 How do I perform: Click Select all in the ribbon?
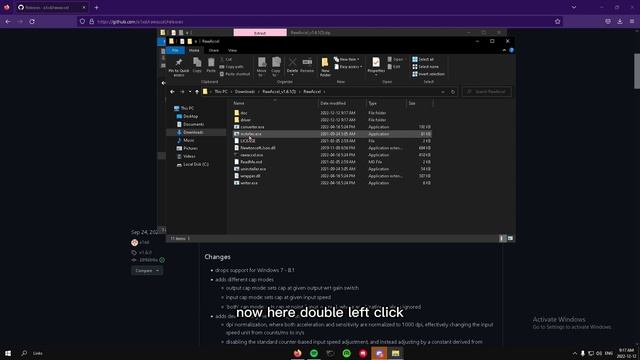click(423, 59)
